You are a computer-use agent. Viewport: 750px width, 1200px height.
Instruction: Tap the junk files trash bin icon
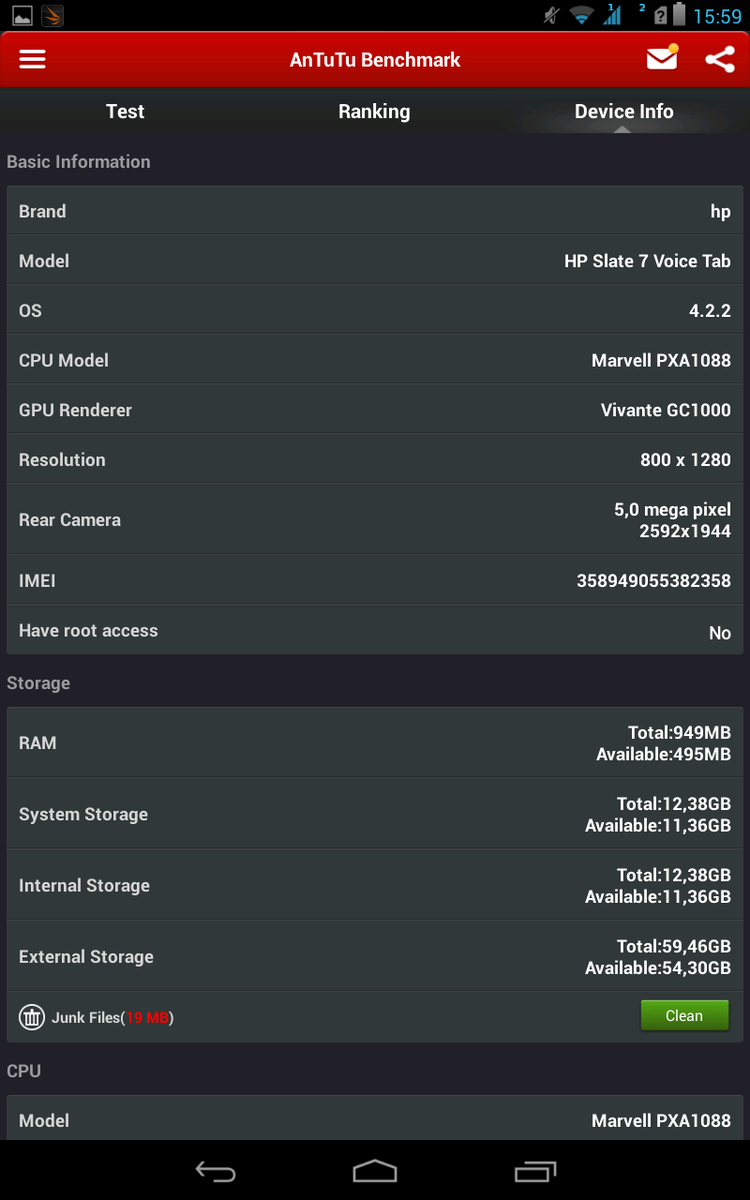[x=32, y=1017]
